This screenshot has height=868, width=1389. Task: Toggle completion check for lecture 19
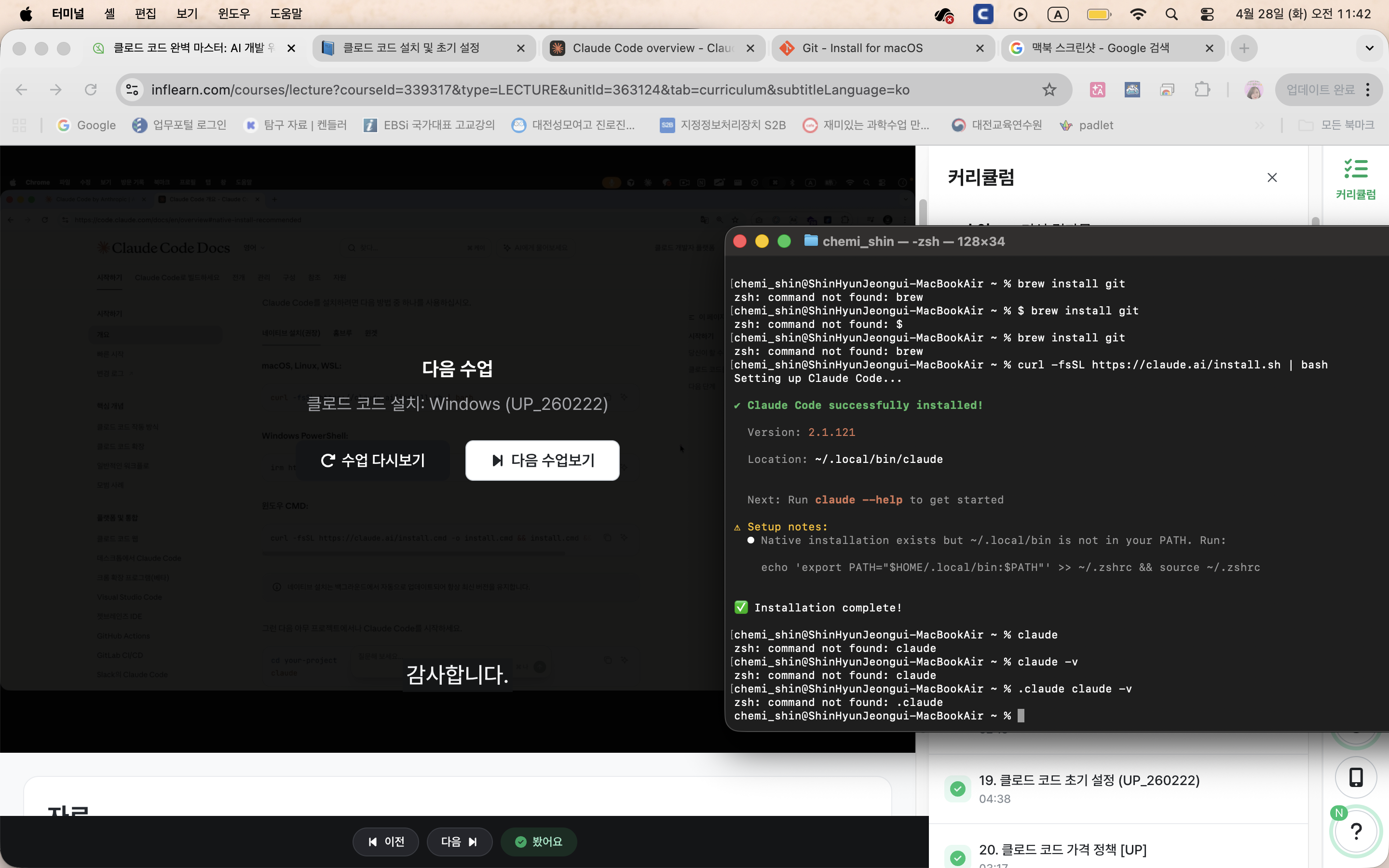coord(957,789)
